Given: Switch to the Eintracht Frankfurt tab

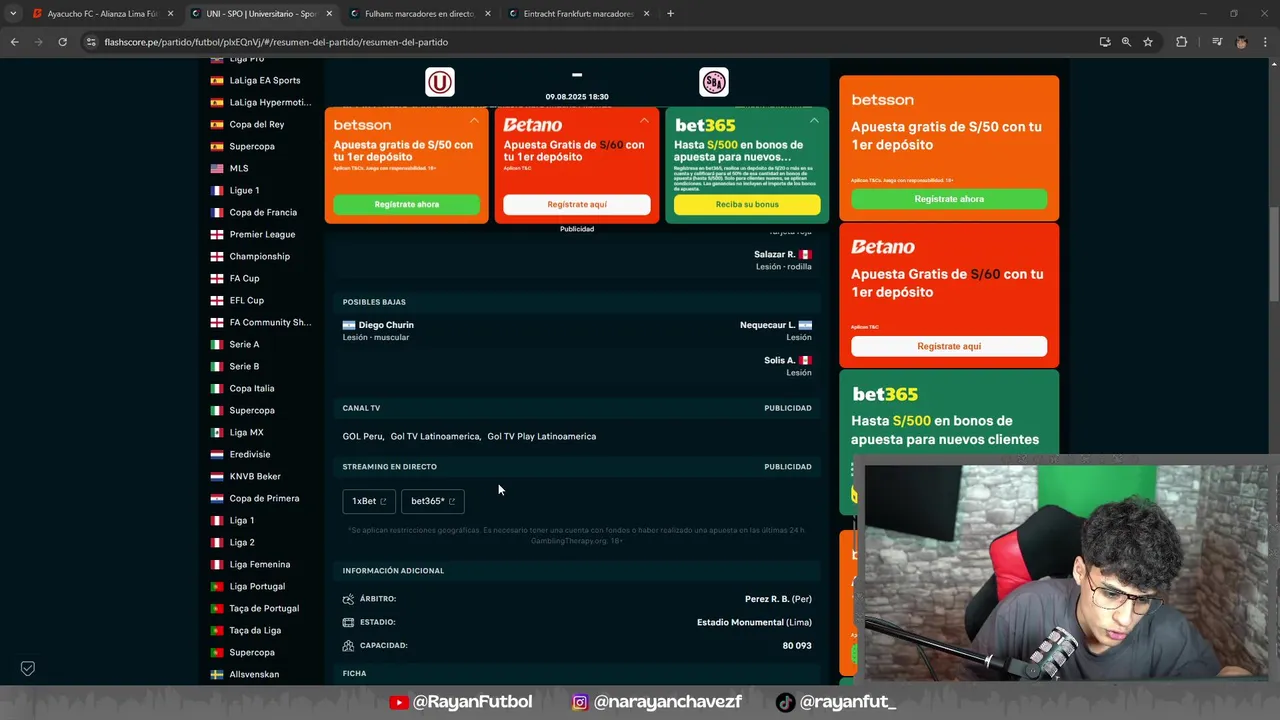Looking at the screenshot, I should pos(578,14).
